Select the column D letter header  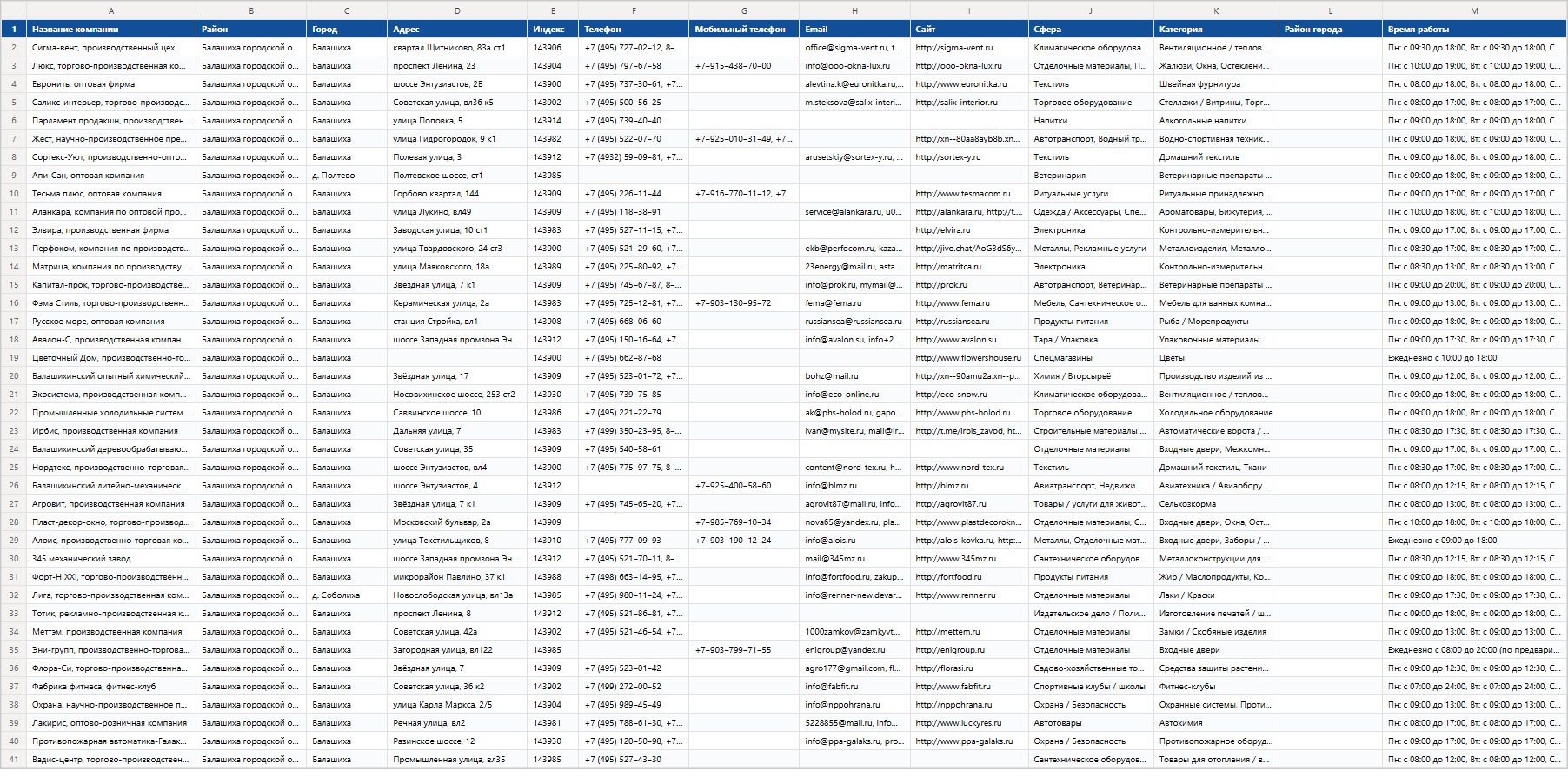pyautogui.click(x=457, y=10)
